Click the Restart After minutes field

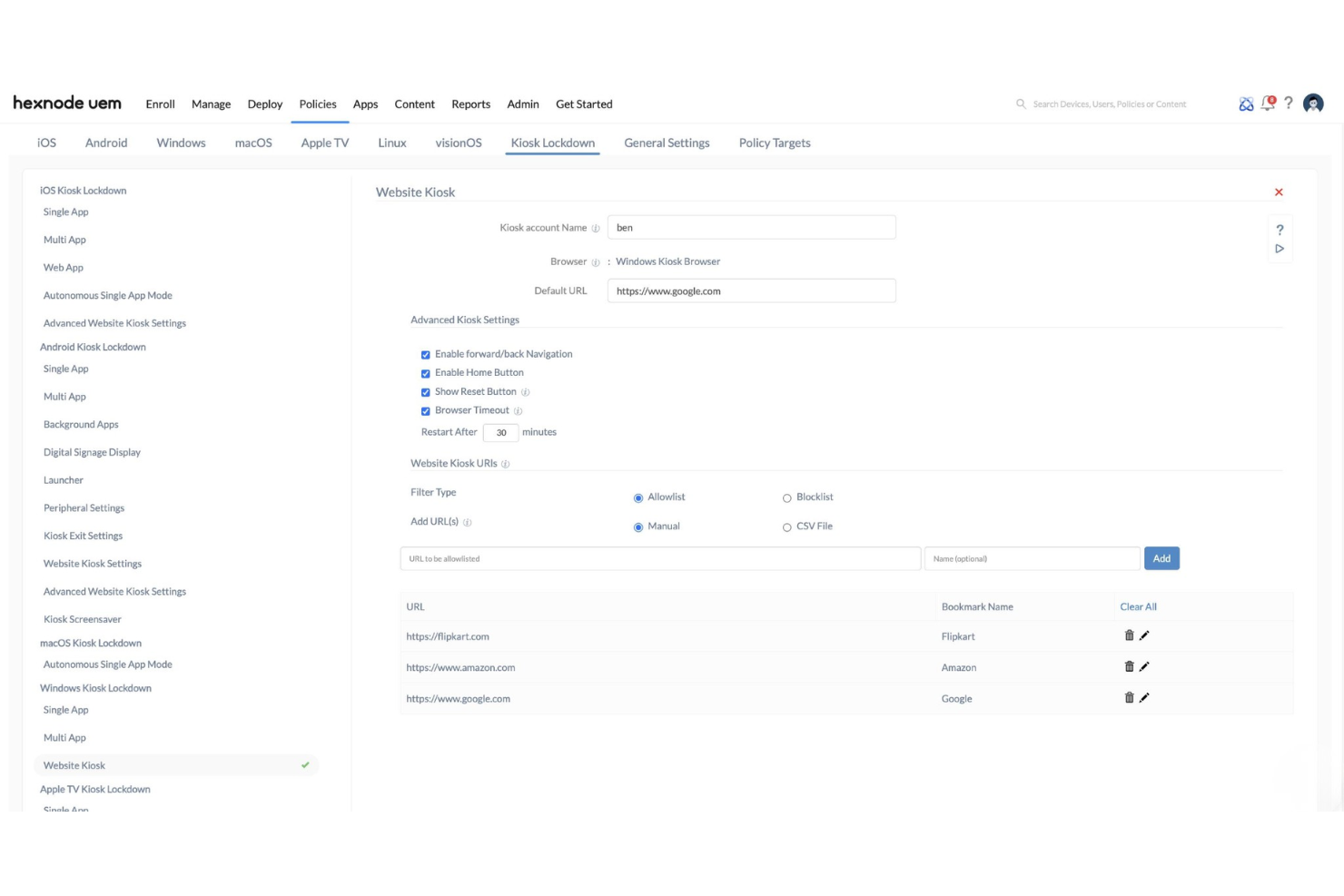[500, 433]
